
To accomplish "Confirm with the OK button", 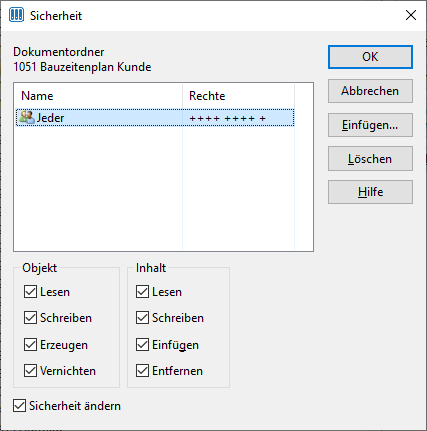I will (x=370, y=57).
